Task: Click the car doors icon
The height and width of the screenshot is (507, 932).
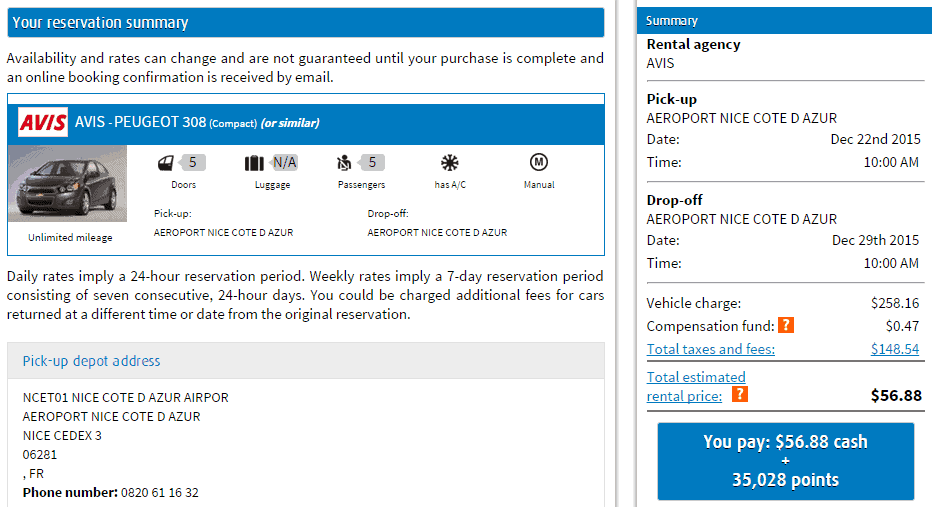Action: 165,163
